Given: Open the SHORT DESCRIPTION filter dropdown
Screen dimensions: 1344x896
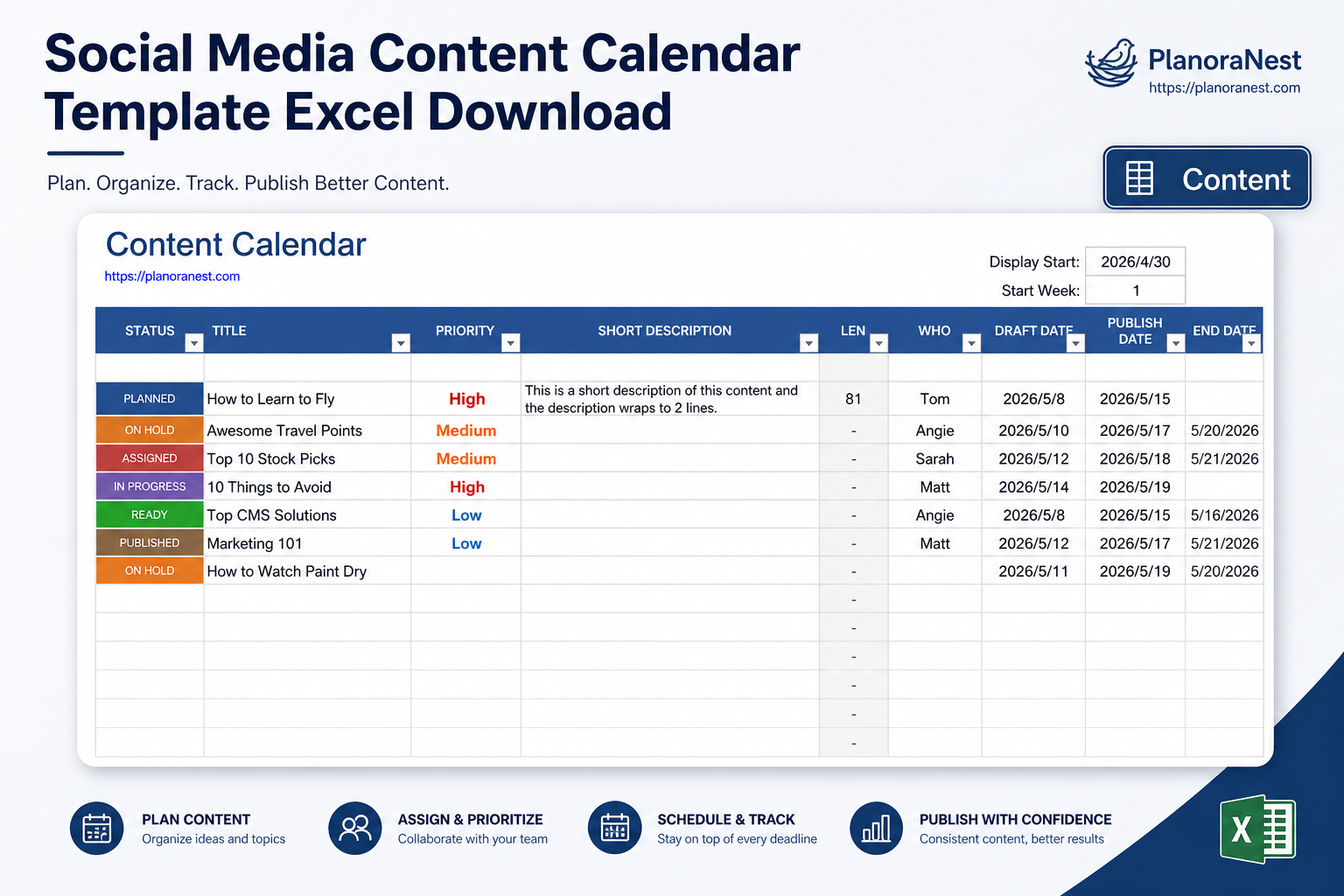Looking at the screenshot, I should coord(809,344).
